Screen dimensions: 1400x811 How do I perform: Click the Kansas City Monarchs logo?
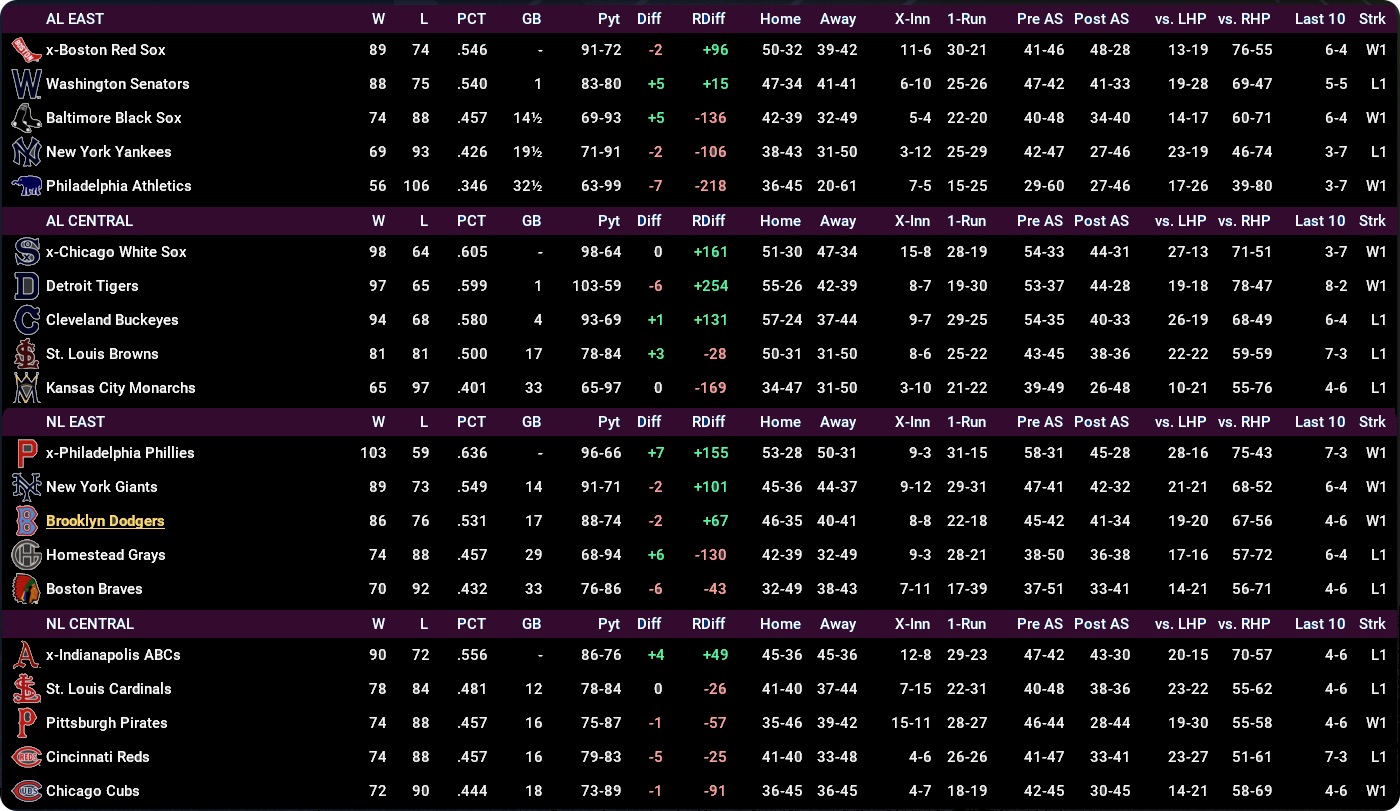click(26, 388)
